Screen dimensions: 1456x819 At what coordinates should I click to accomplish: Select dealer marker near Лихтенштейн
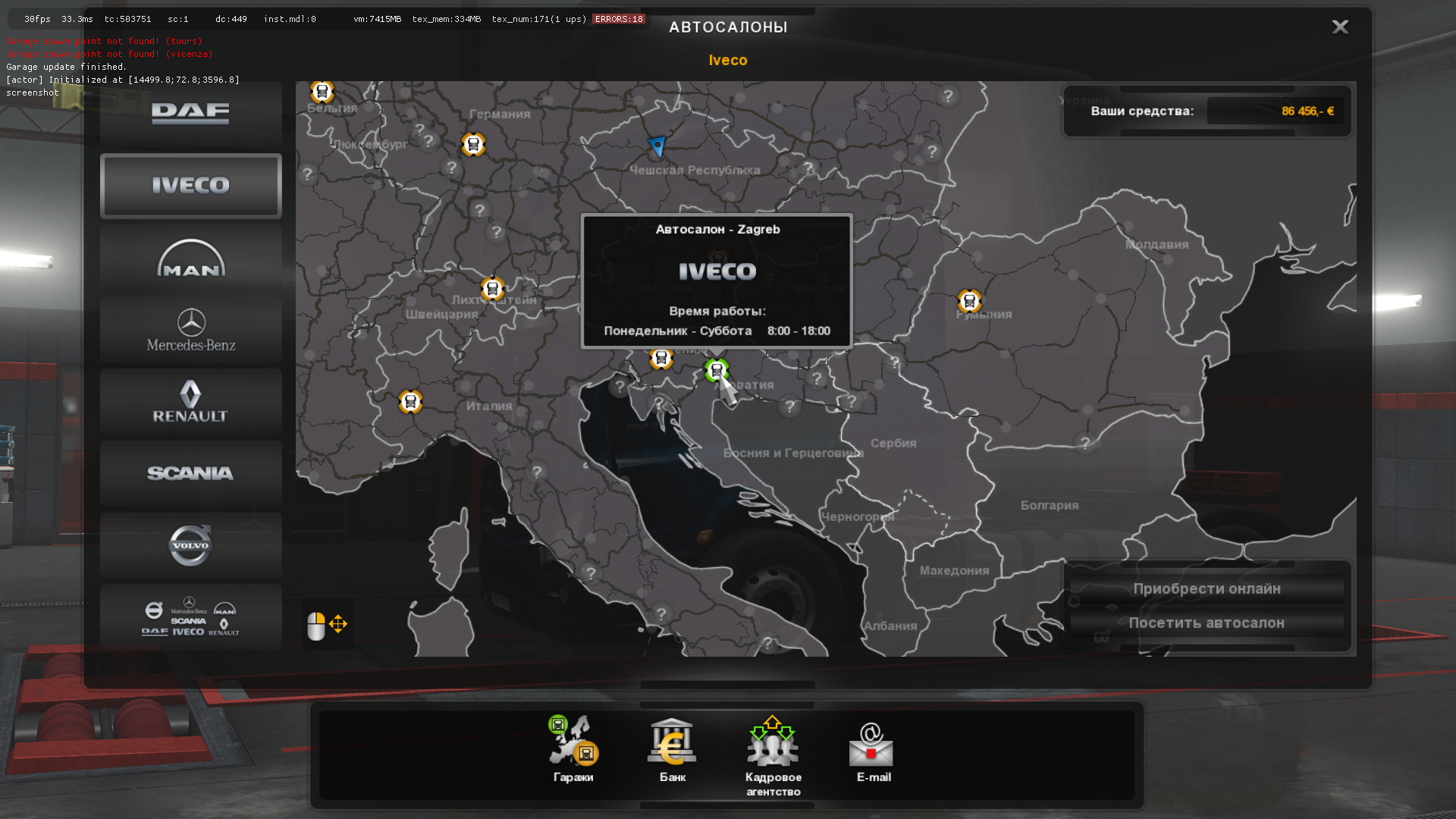click(492, 288)
